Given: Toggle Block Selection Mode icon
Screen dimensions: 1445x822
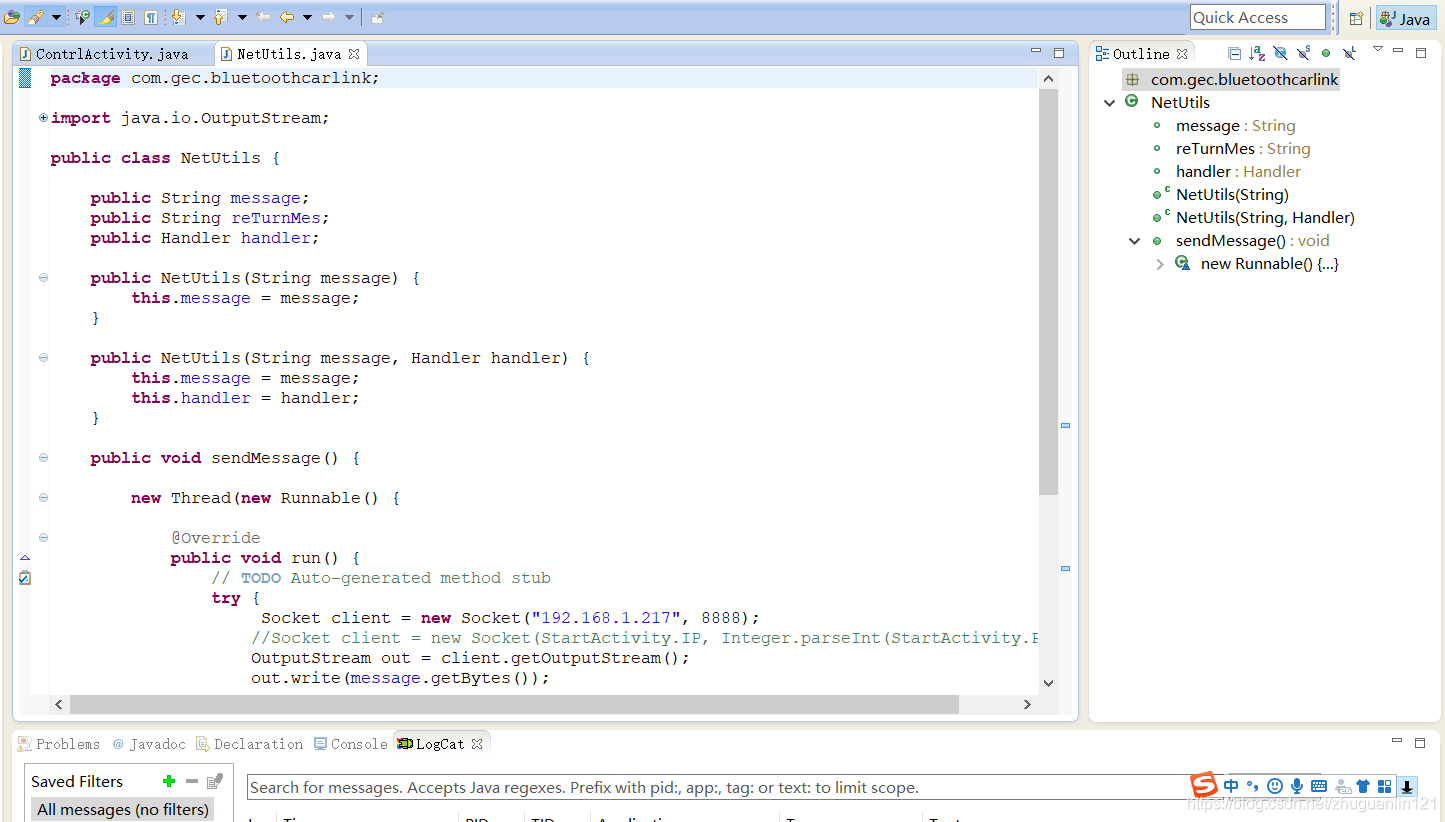Looking at the screenshot, I should click(128, 17).
